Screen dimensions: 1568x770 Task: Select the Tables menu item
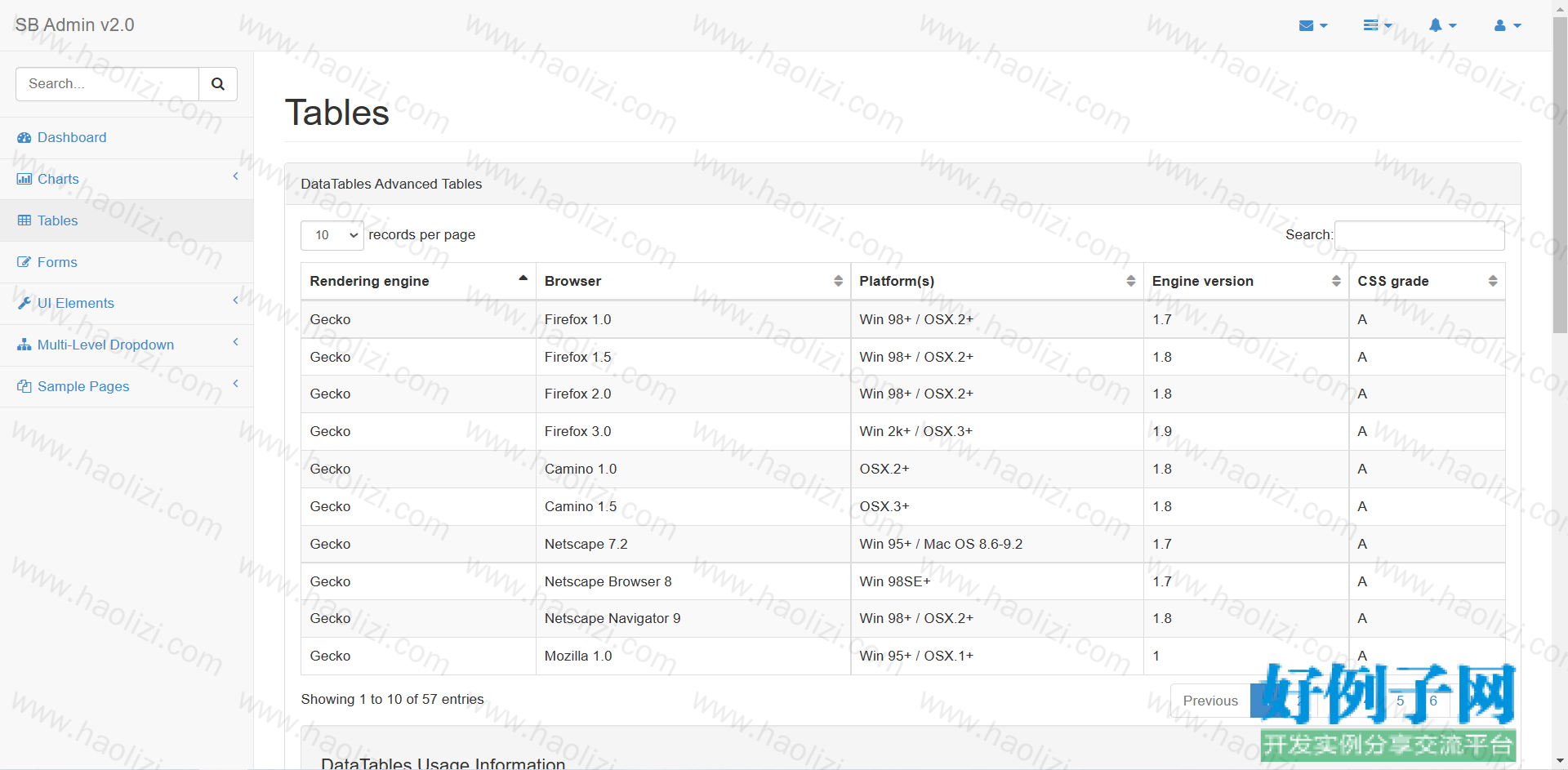pos(127,220)
